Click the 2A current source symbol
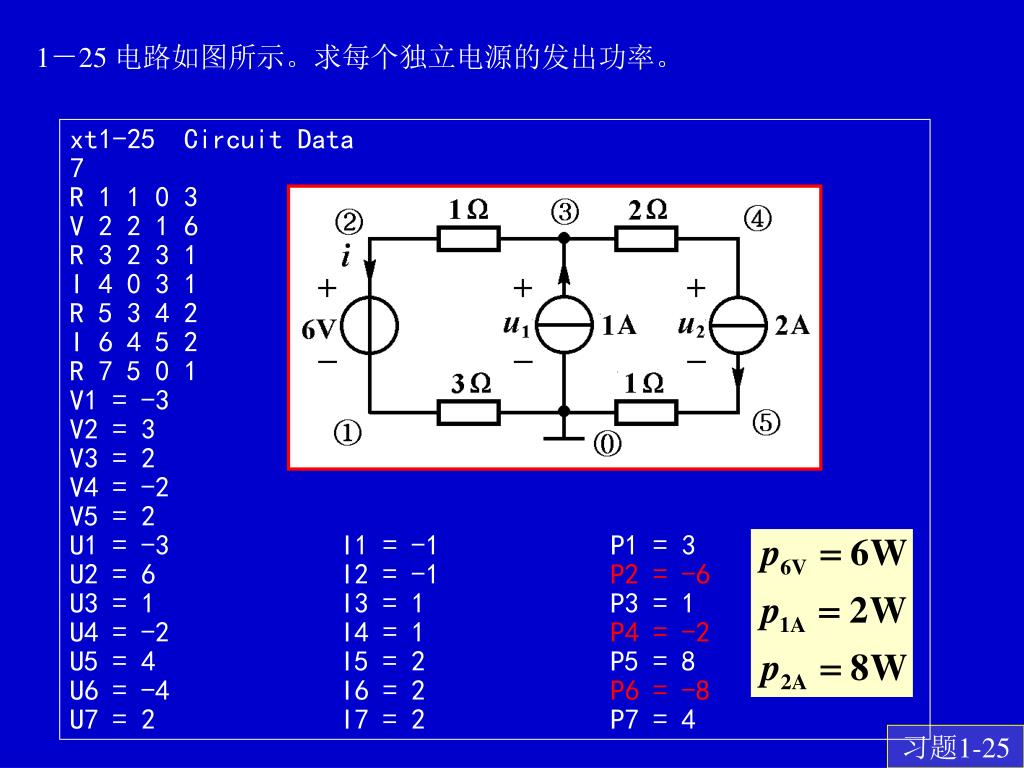This screenshot has width=1024, height=768. point(738,325)
